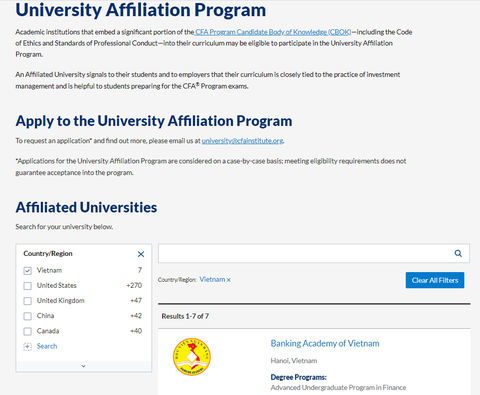This screenshot has height=395, width=480.
Task: Click the Affiliated Universities heading
Action: coord(86,207)
